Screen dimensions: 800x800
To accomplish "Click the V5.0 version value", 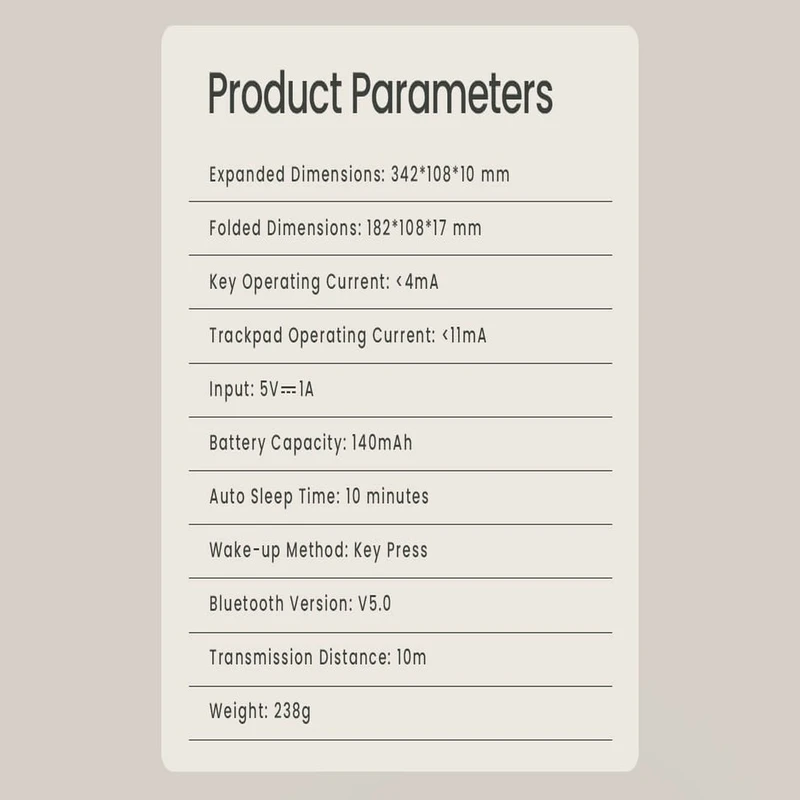I will 374,604.
